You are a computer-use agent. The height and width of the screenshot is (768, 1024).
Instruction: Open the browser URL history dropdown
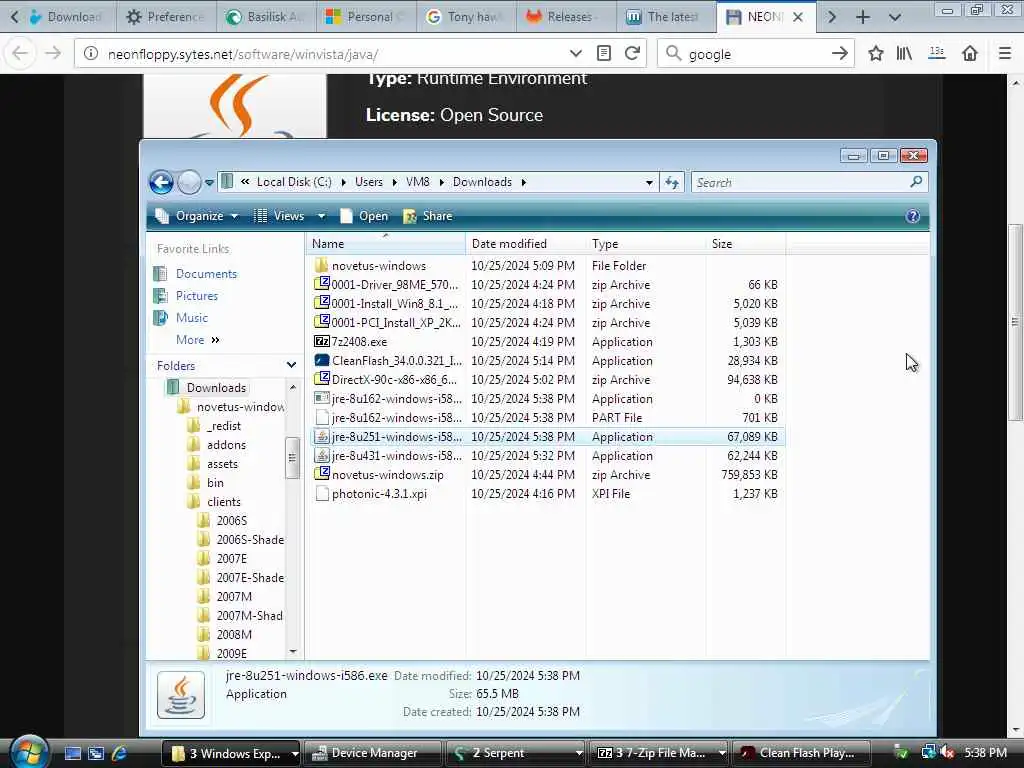575,54
